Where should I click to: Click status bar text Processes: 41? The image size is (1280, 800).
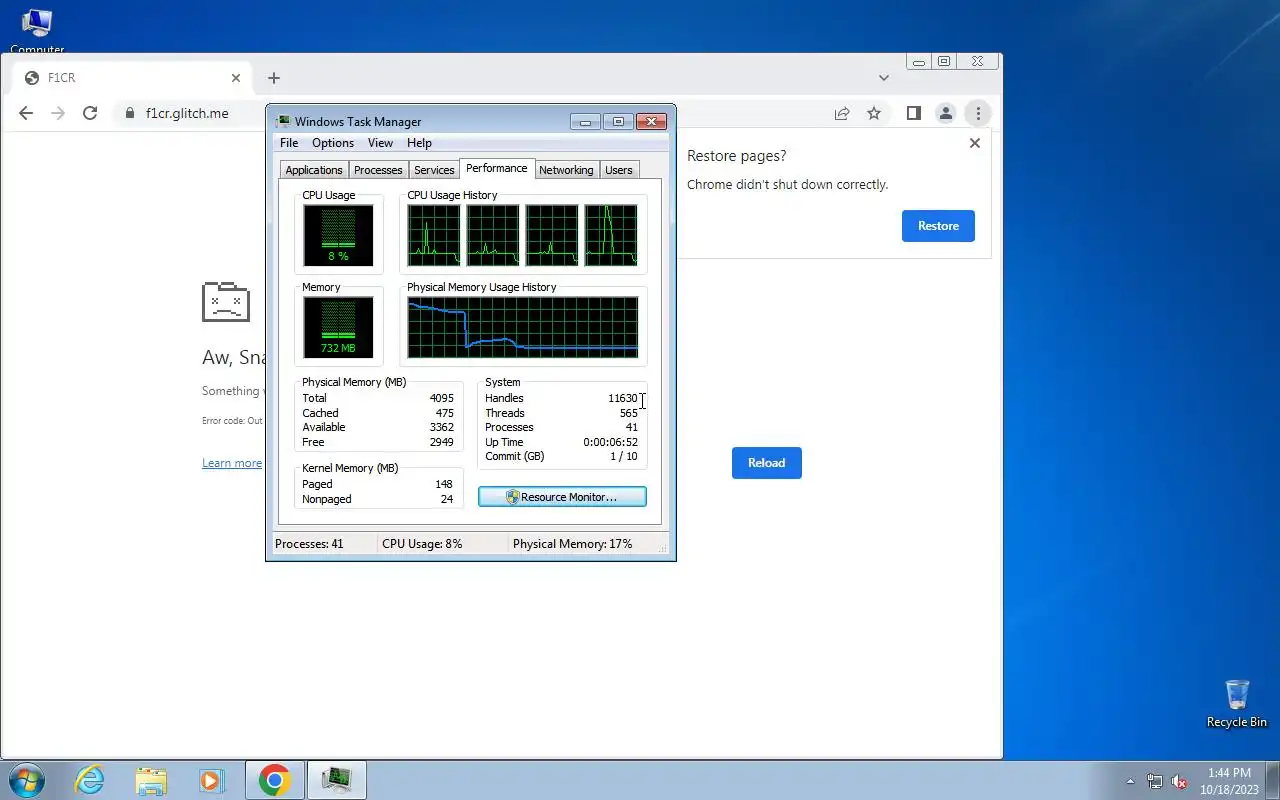(309, 544)
